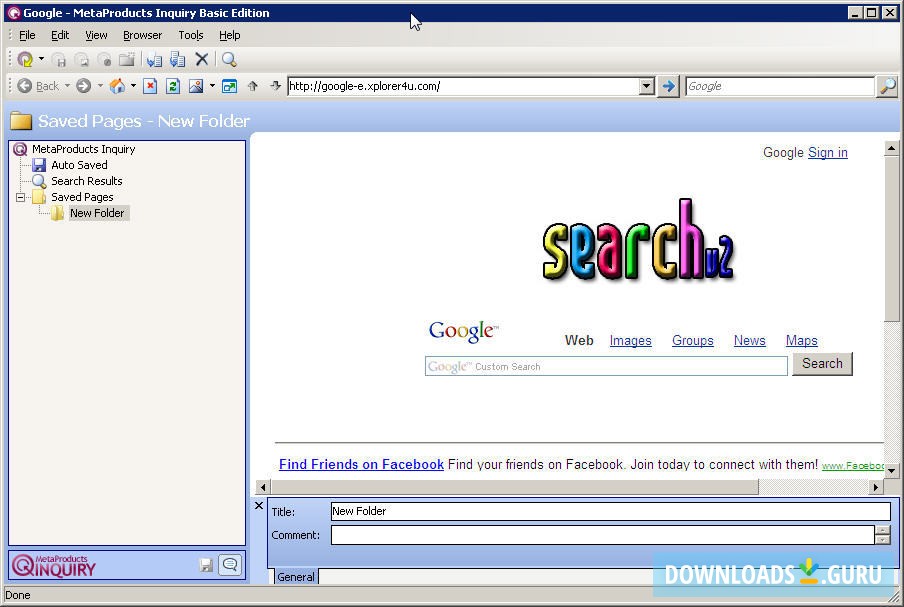Click the search magnifier beside Google box

pos(887,86)
